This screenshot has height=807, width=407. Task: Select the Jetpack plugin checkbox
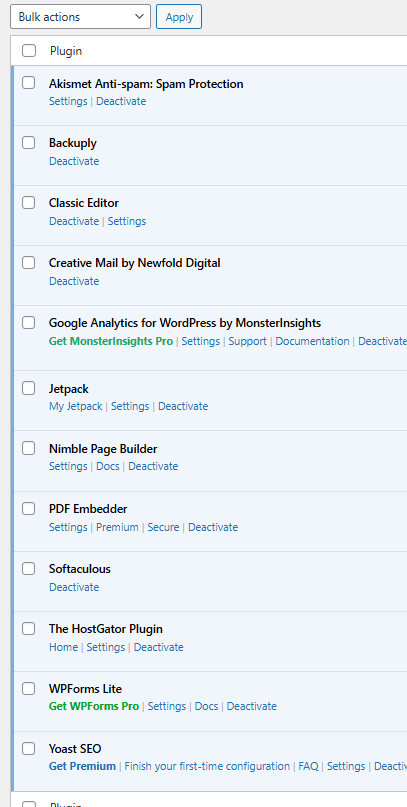click(28, 388)
